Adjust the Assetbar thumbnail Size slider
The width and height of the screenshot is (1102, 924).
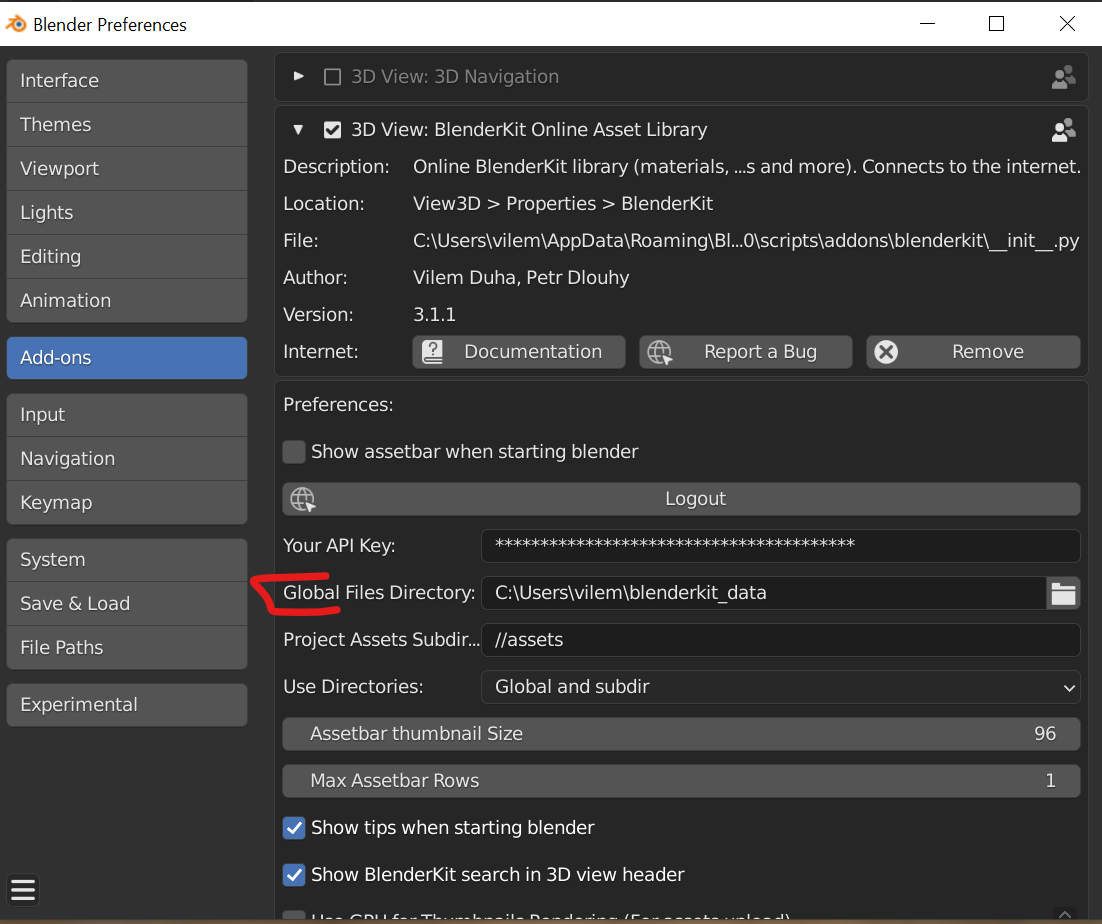[x=681, y=733]
